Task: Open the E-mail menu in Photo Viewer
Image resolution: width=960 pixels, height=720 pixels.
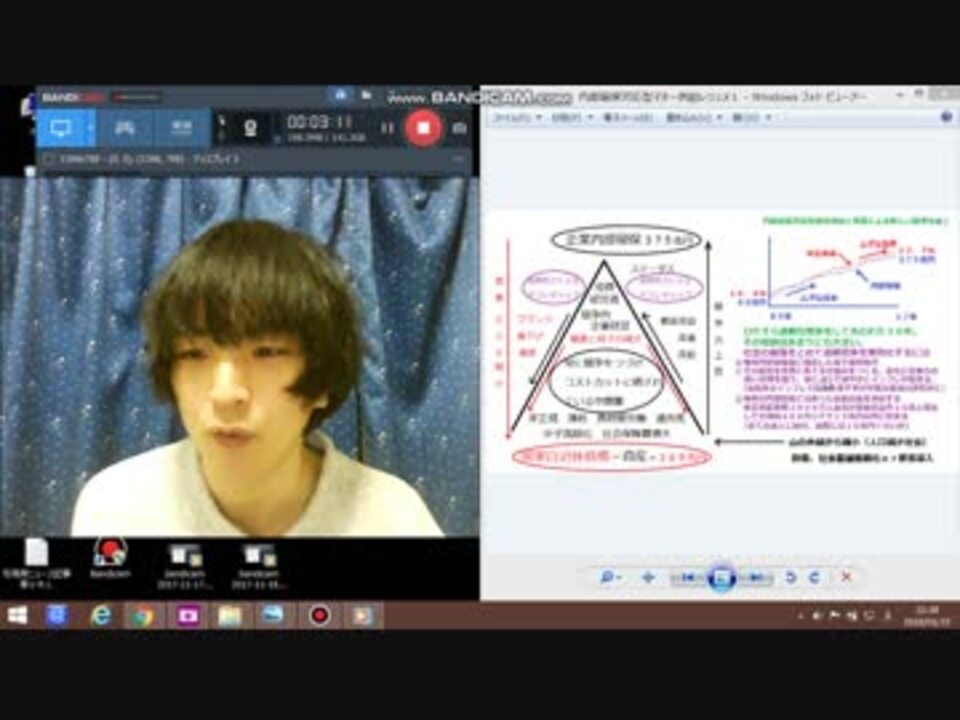Action: 628,117
